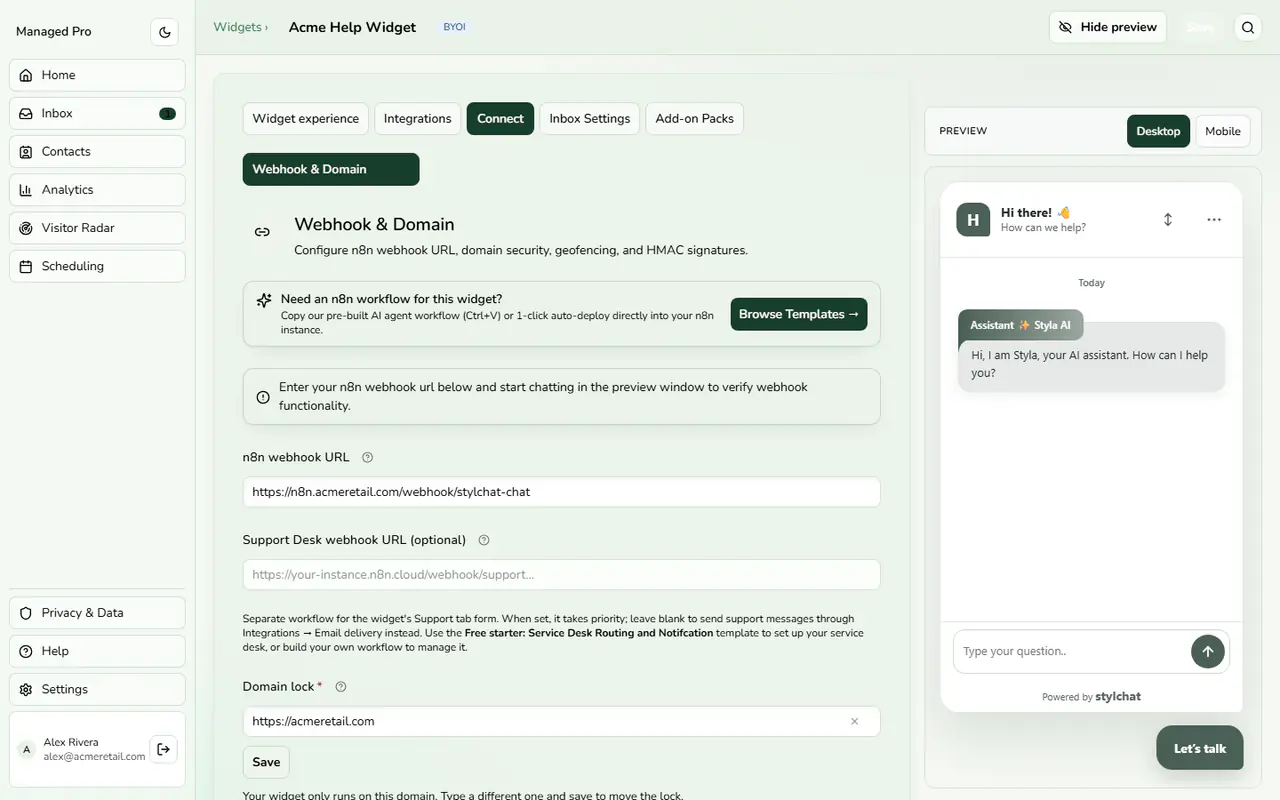Open Contacts page
This screenshot has width=1280, height=800.
(x=97, y=151)
